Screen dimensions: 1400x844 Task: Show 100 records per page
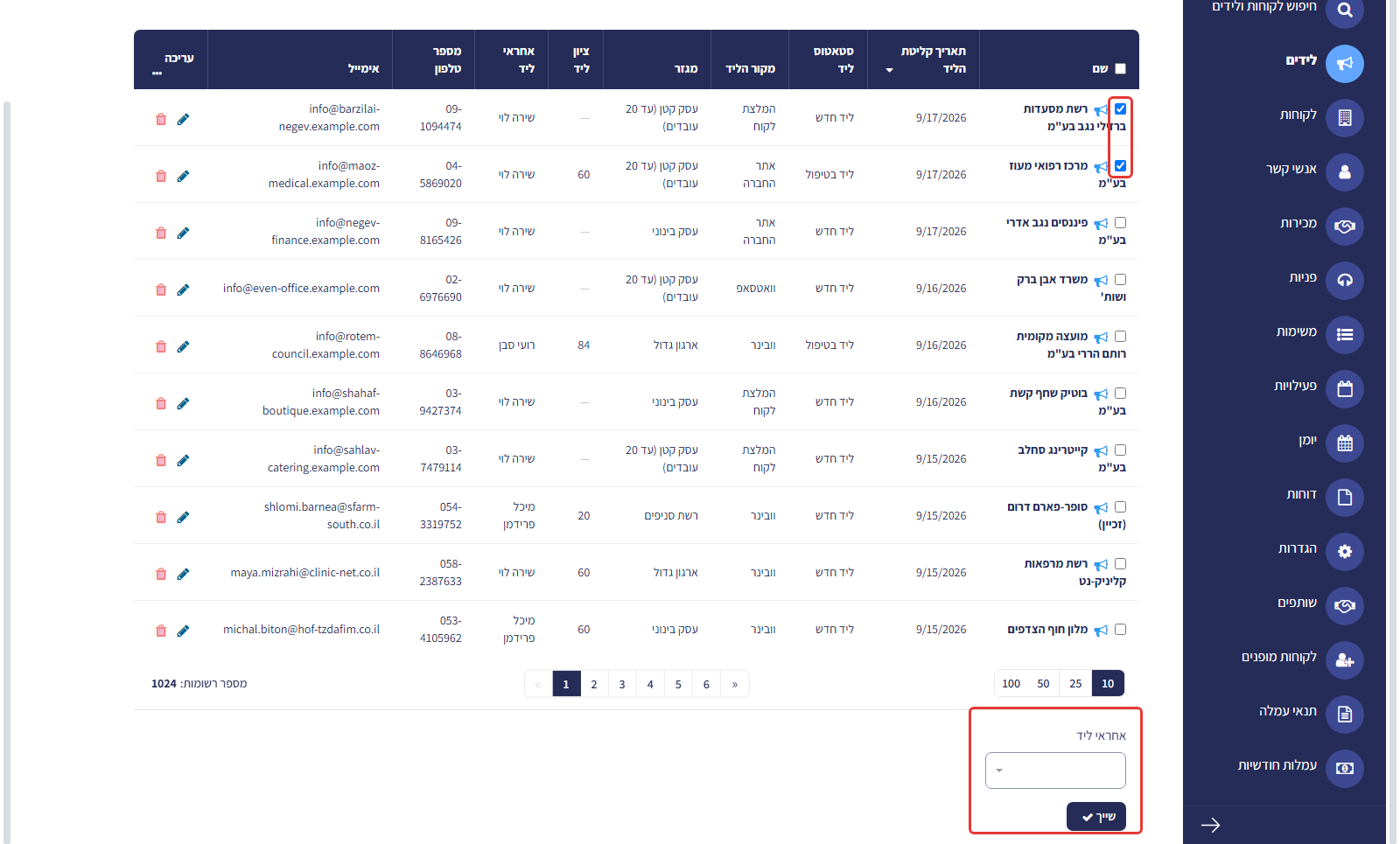point(1011,684)
